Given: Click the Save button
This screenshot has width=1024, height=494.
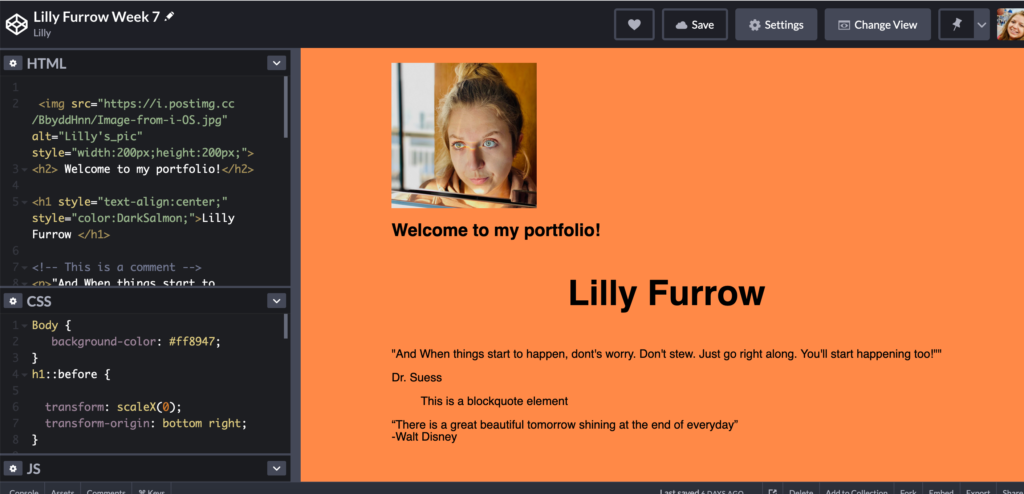Looking at the screenshot, I should click(x=694, y=25).
